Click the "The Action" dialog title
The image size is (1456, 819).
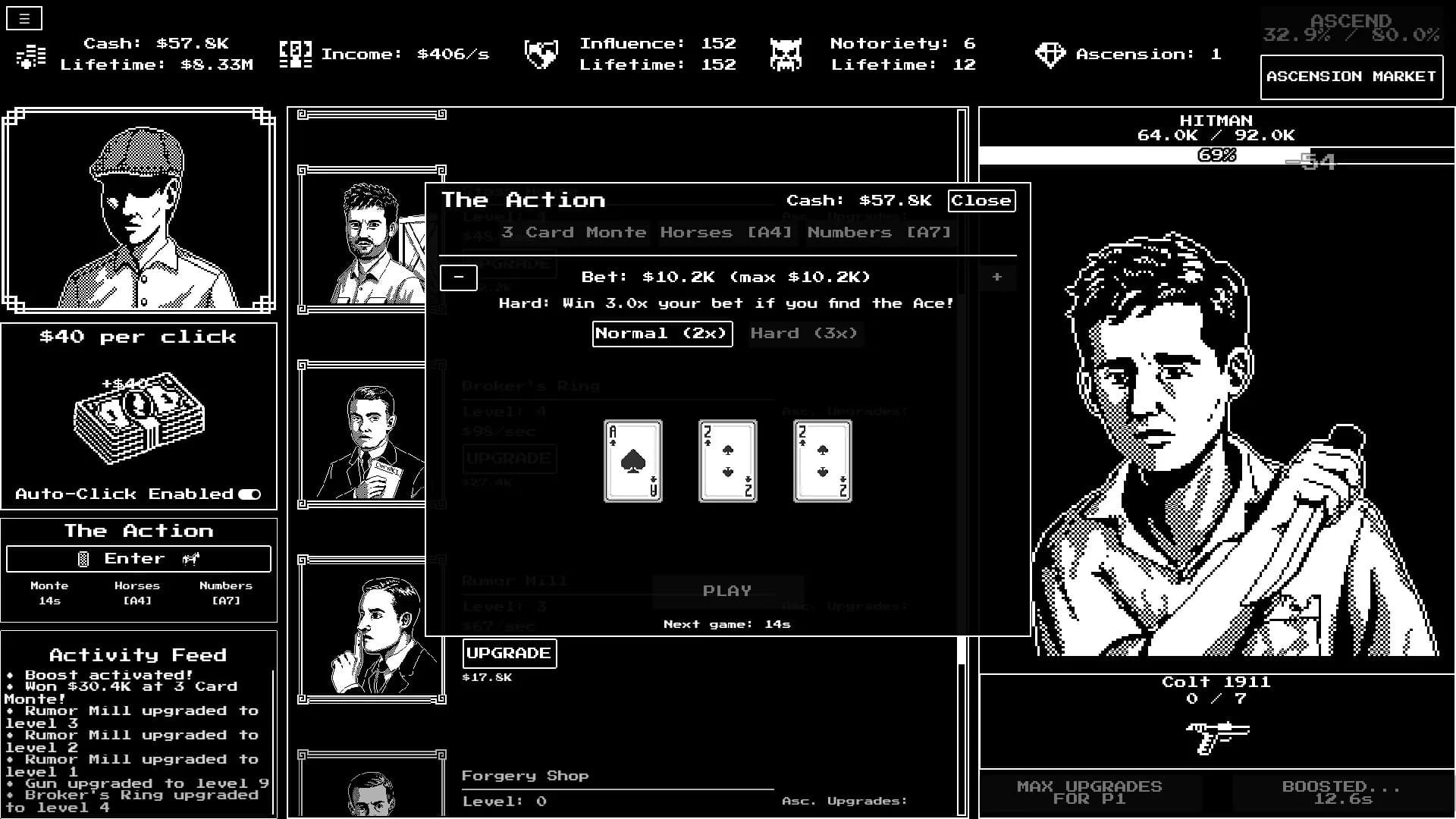pyautogui.click(x=523, y=200)
